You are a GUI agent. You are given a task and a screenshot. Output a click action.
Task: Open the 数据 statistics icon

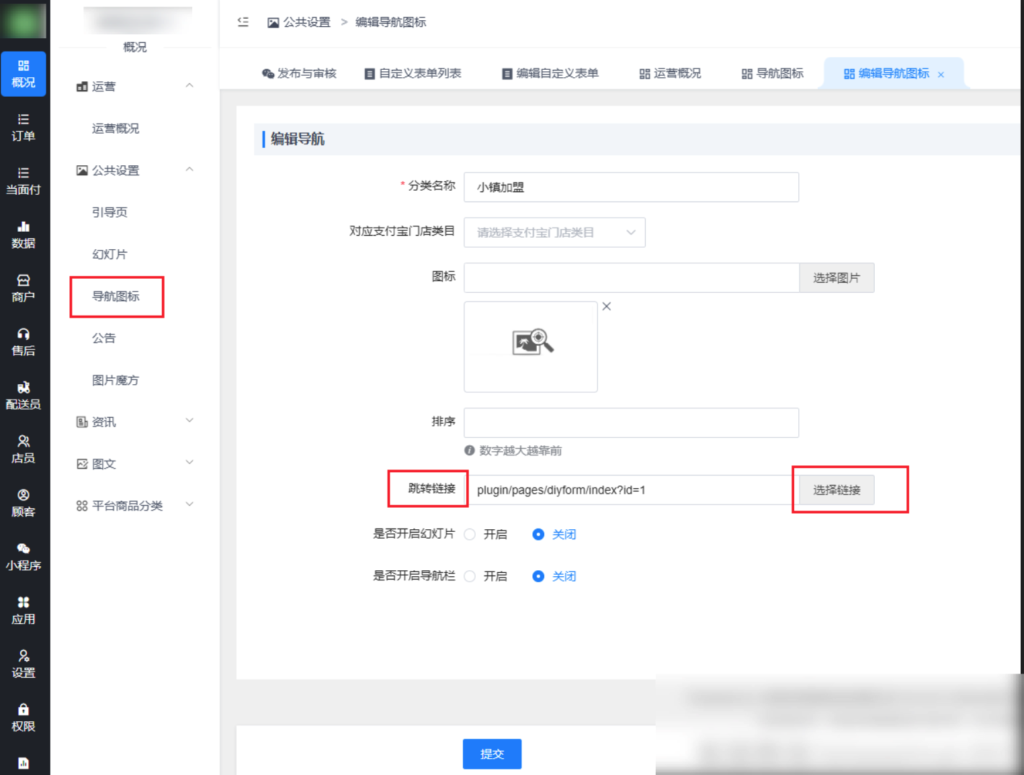point(23,232)
